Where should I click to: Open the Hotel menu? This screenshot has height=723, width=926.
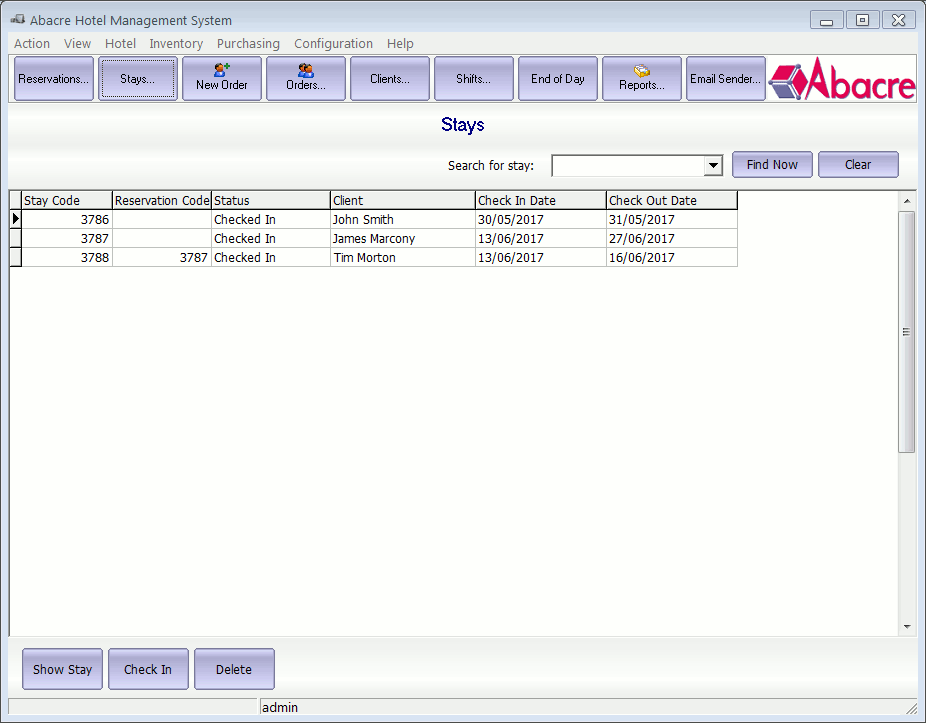point(120,44)
